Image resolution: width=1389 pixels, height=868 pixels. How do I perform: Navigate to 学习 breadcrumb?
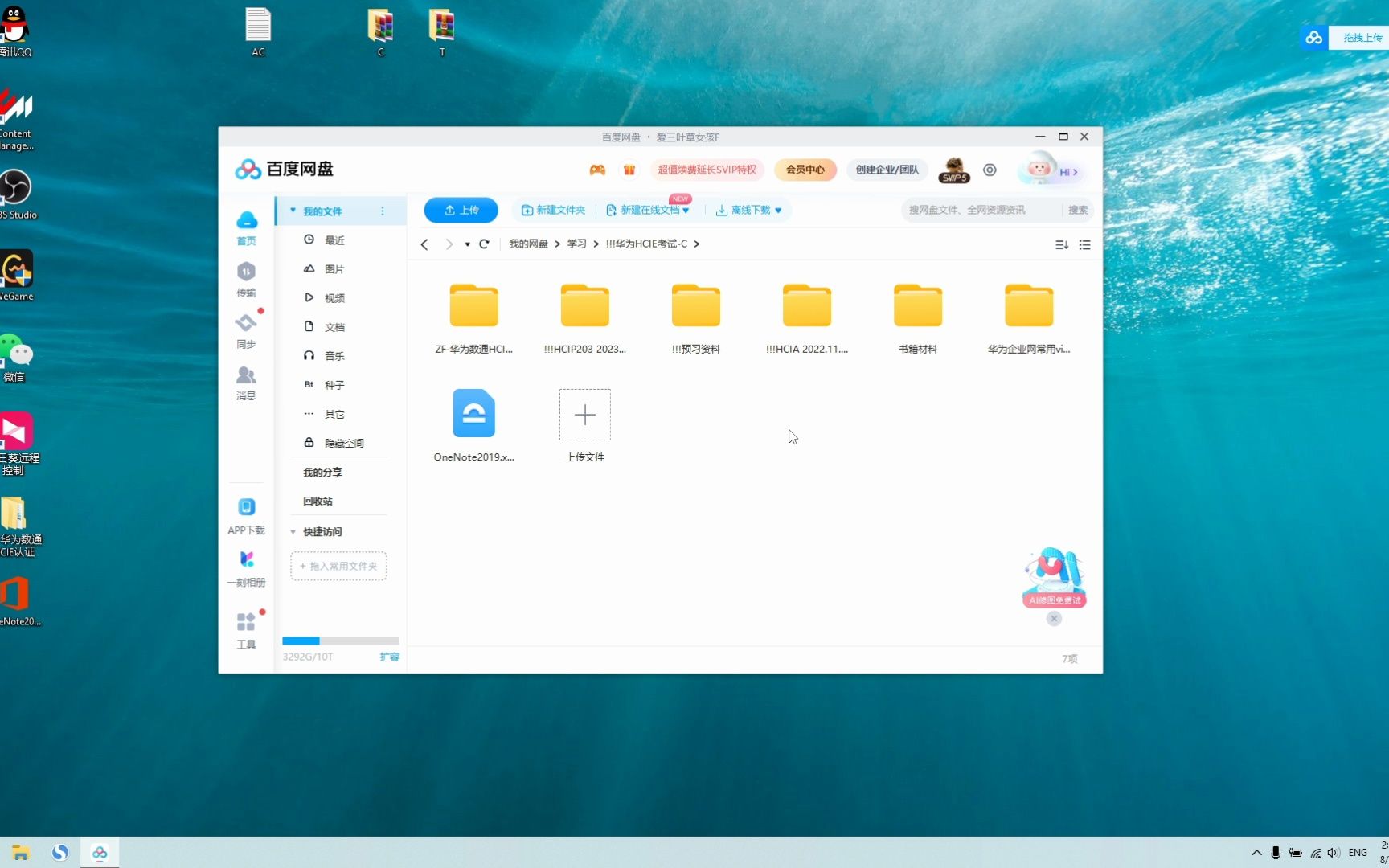coord(576,244)
